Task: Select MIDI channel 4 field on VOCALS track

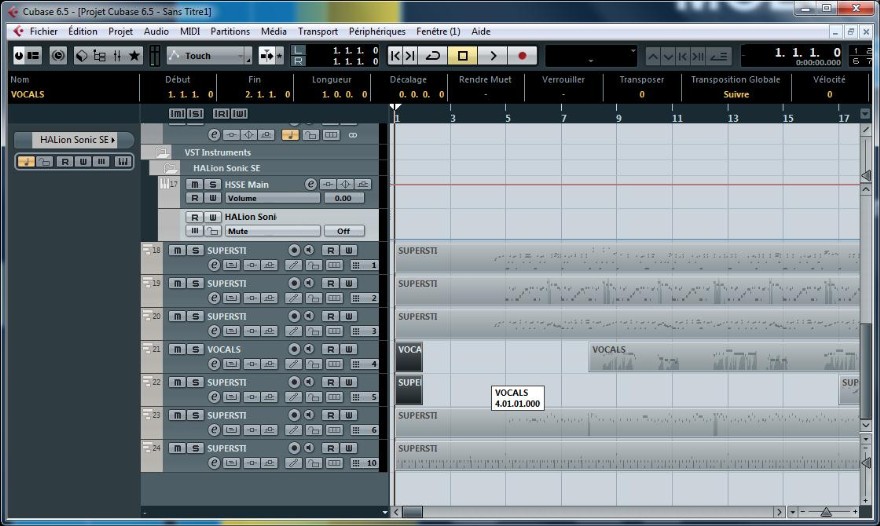Action: point(364,364)
